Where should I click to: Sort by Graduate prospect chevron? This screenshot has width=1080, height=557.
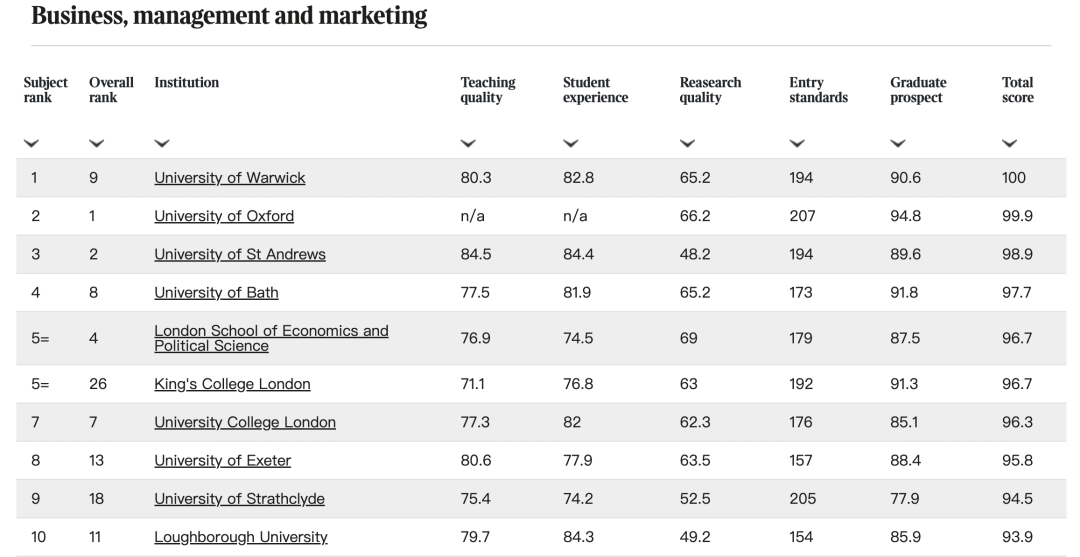tap(897, 145)
